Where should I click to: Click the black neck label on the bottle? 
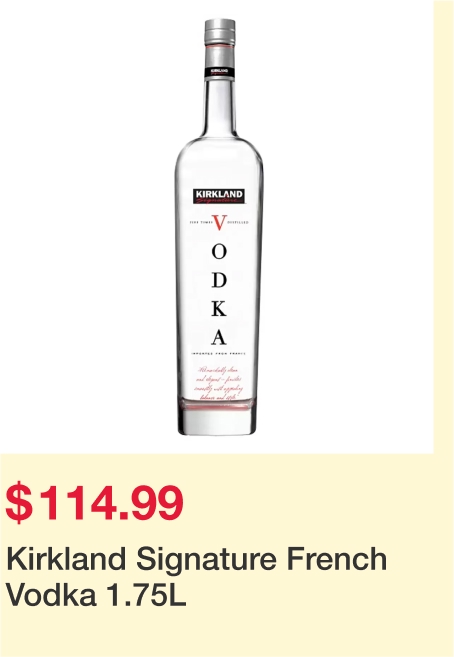[219, 72]
